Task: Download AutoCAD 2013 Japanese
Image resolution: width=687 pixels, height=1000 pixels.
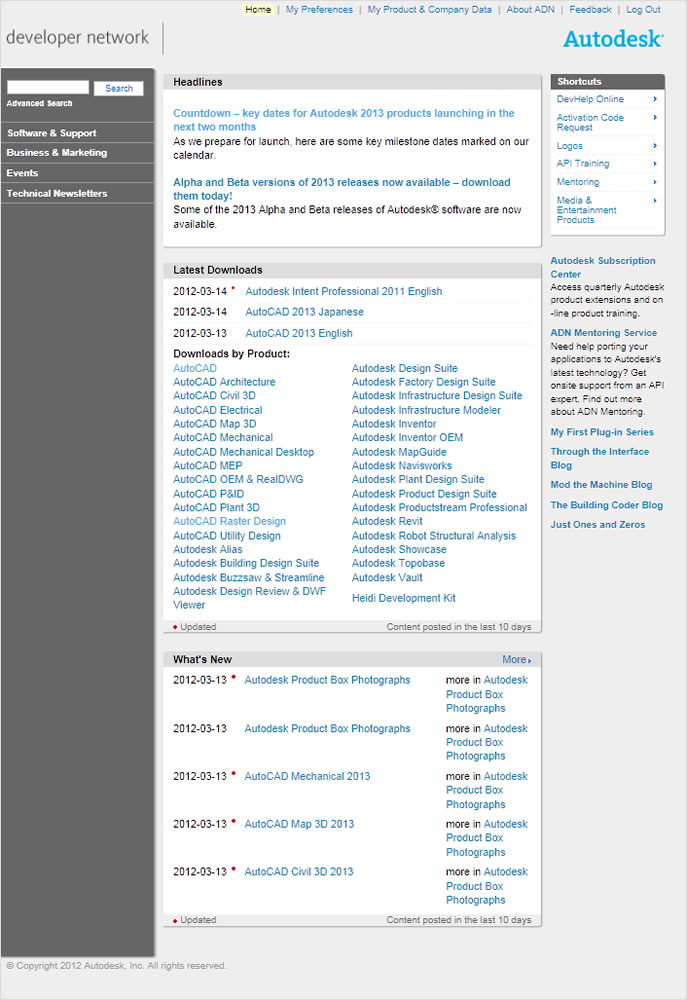Action: pyautogui.click(x=304, y=312)
